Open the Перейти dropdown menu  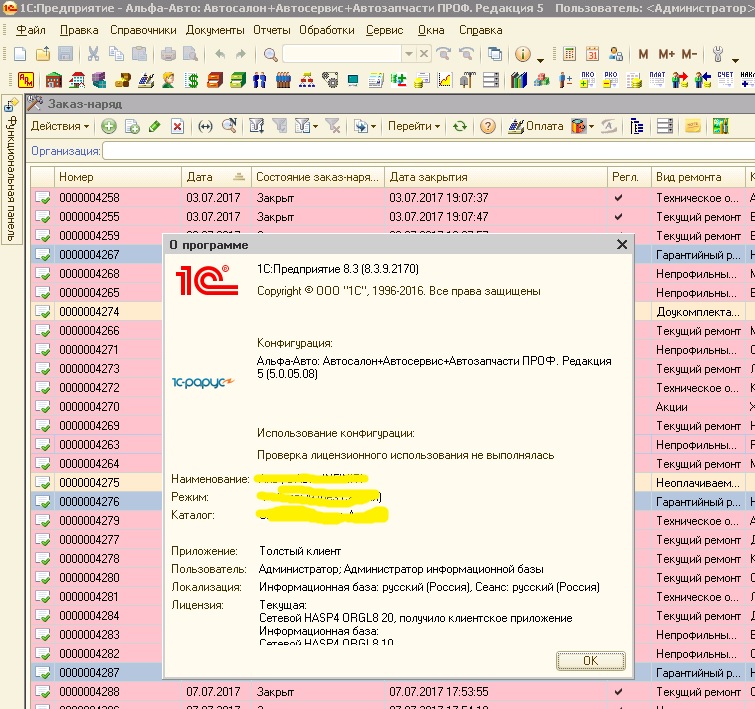point(414,126)
